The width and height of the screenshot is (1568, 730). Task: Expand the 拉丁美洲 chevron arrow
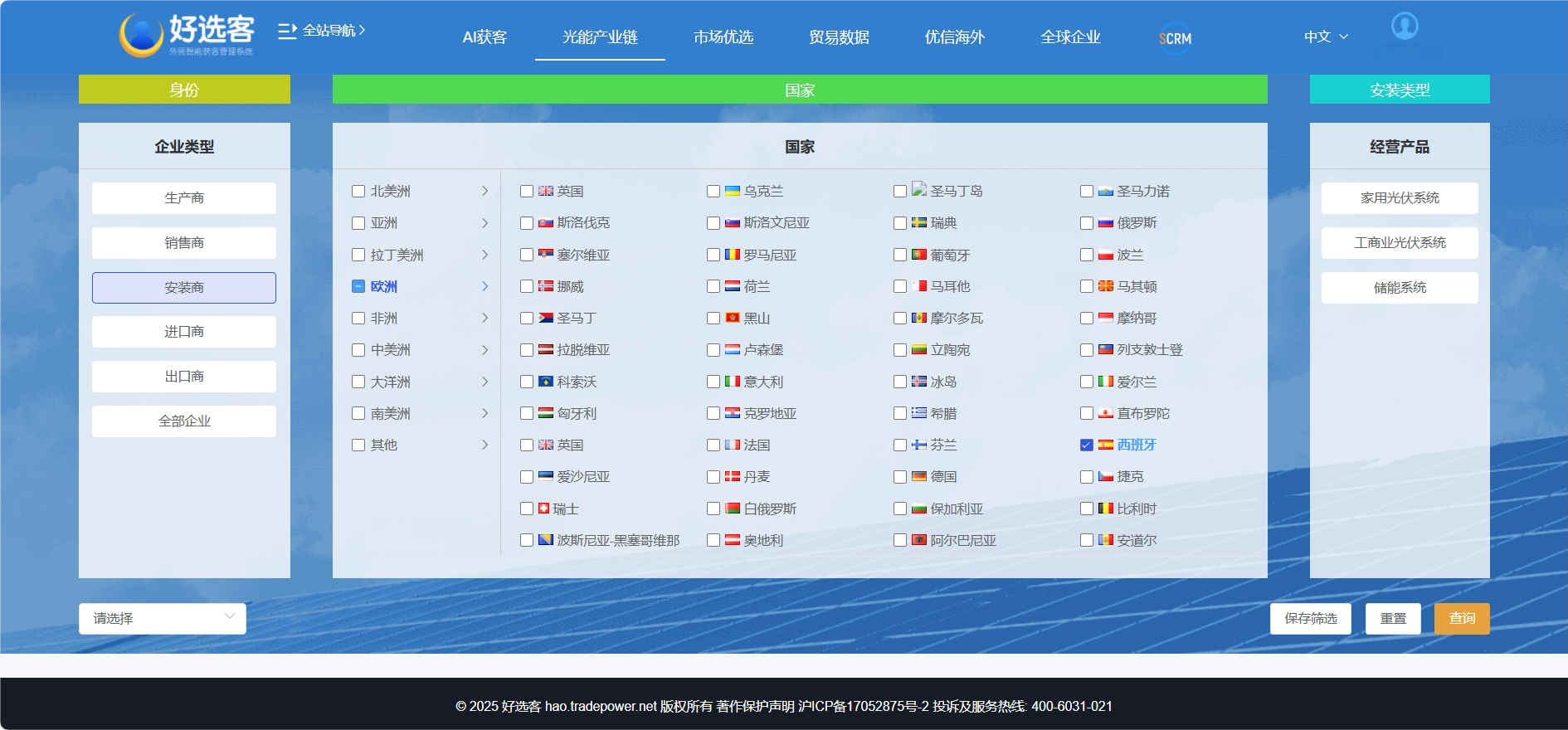tap(485, 255)
